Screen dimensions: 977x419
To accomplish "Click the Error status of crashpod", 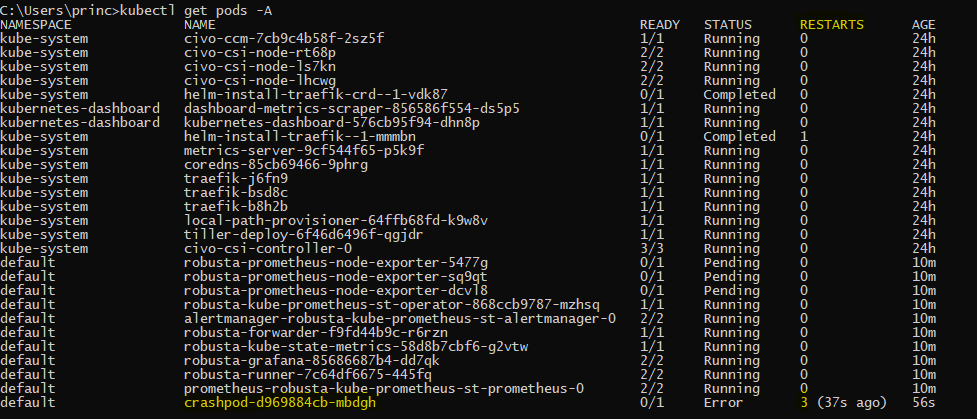I will [x=723, y=402].
